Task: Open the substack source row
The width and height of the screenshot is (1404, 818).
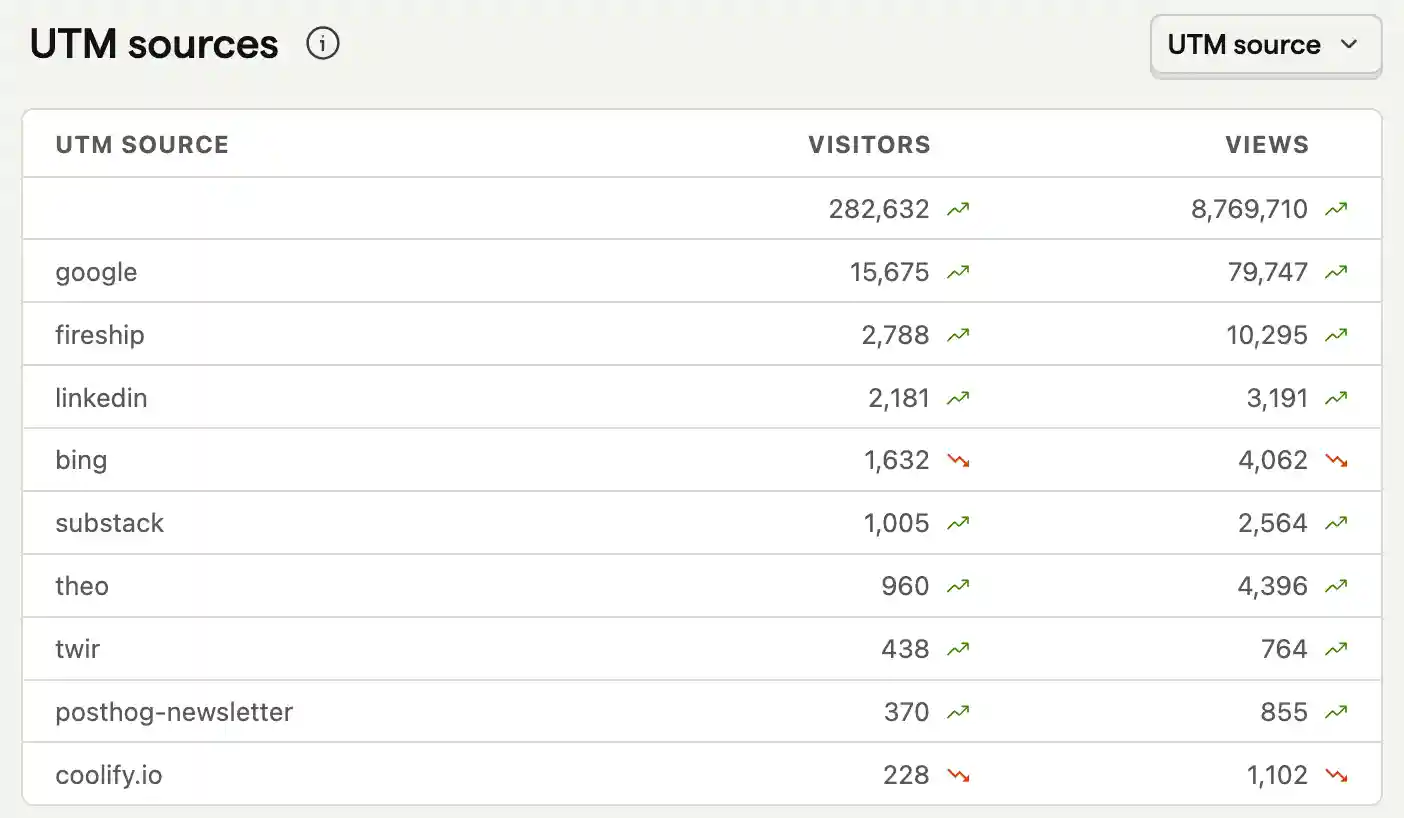Action: pos(109,523)
